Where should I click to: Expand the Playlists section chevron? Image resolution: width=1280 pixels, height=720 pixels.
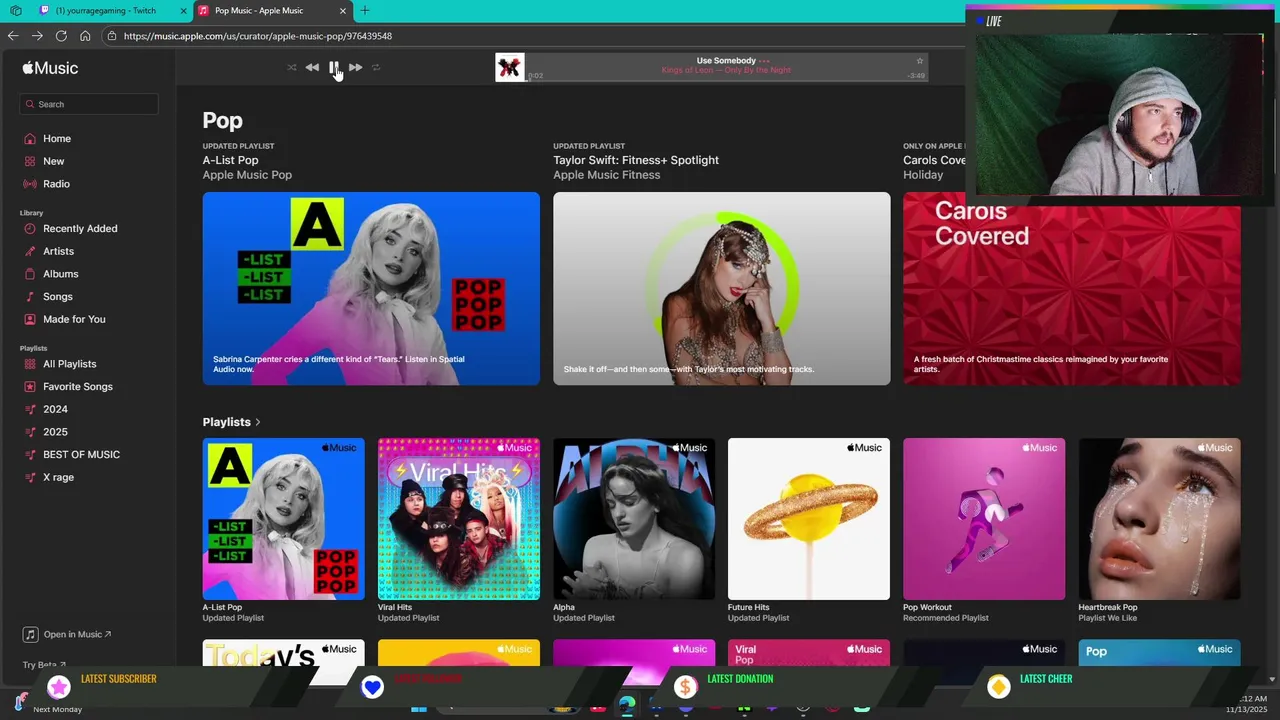257,422
